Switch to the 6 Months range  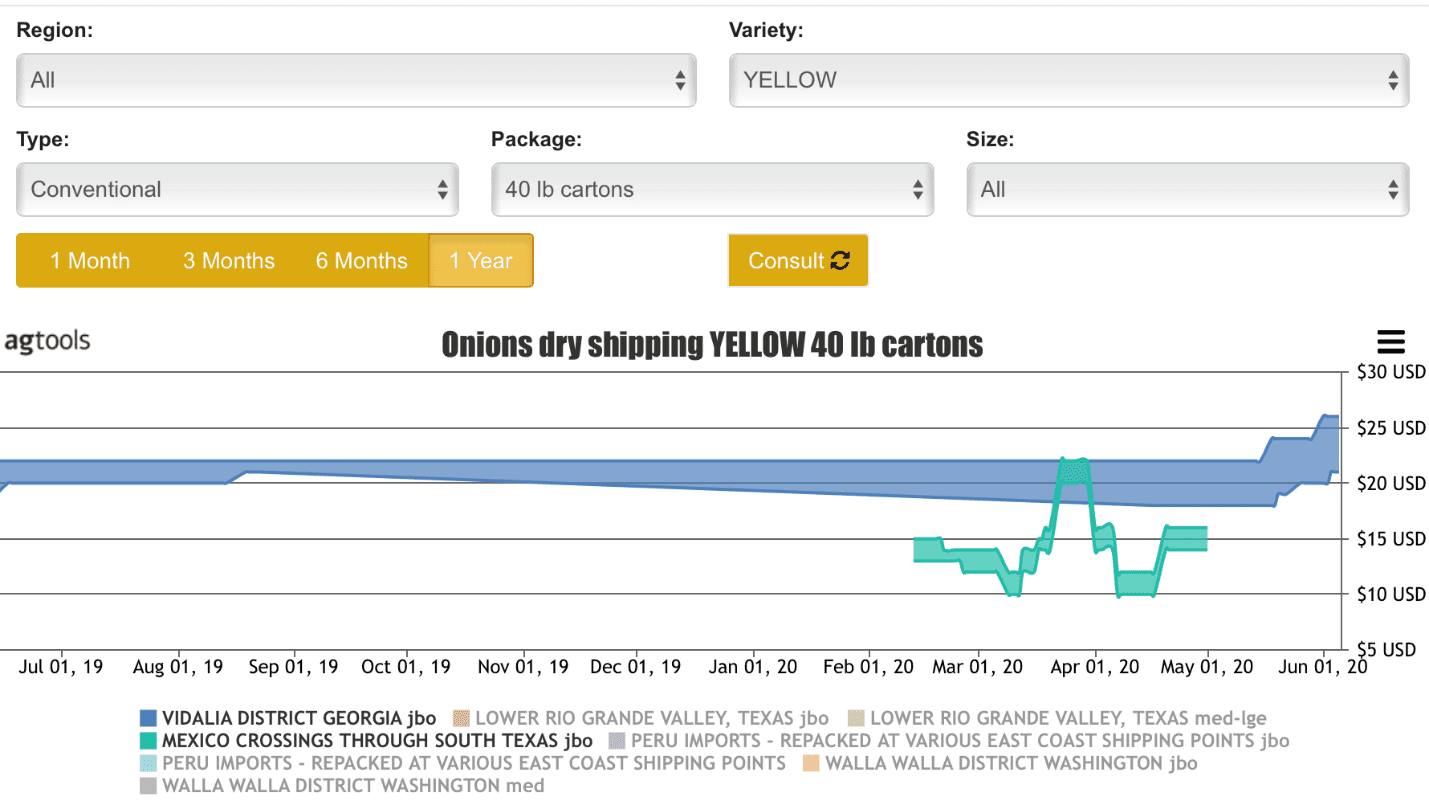click(362, 261)
